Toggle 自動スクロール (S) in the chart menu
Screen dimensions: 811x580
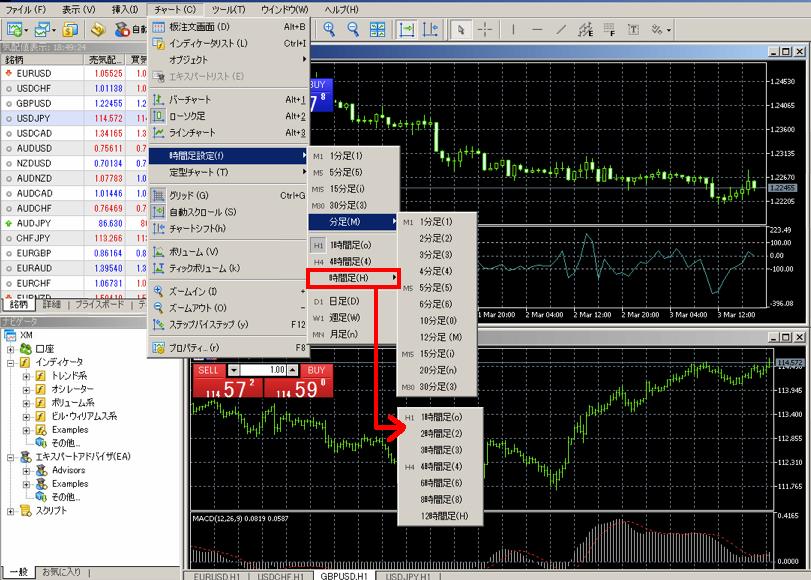coord(230,212)
